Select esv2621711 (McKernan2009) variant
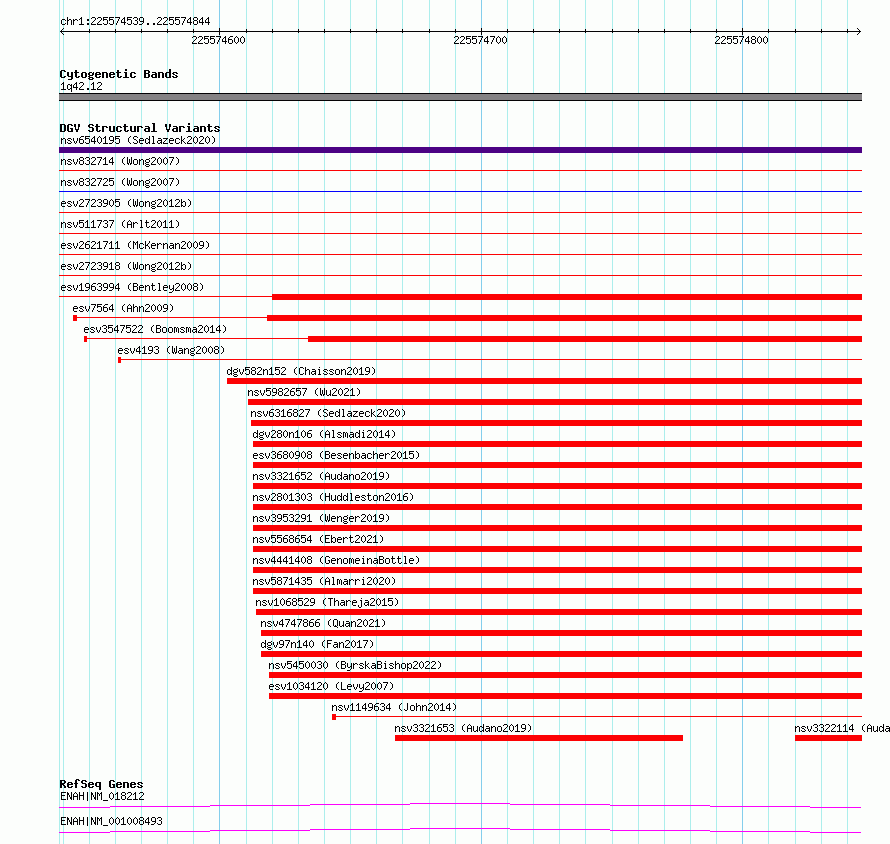 click(x=135, y=245)
